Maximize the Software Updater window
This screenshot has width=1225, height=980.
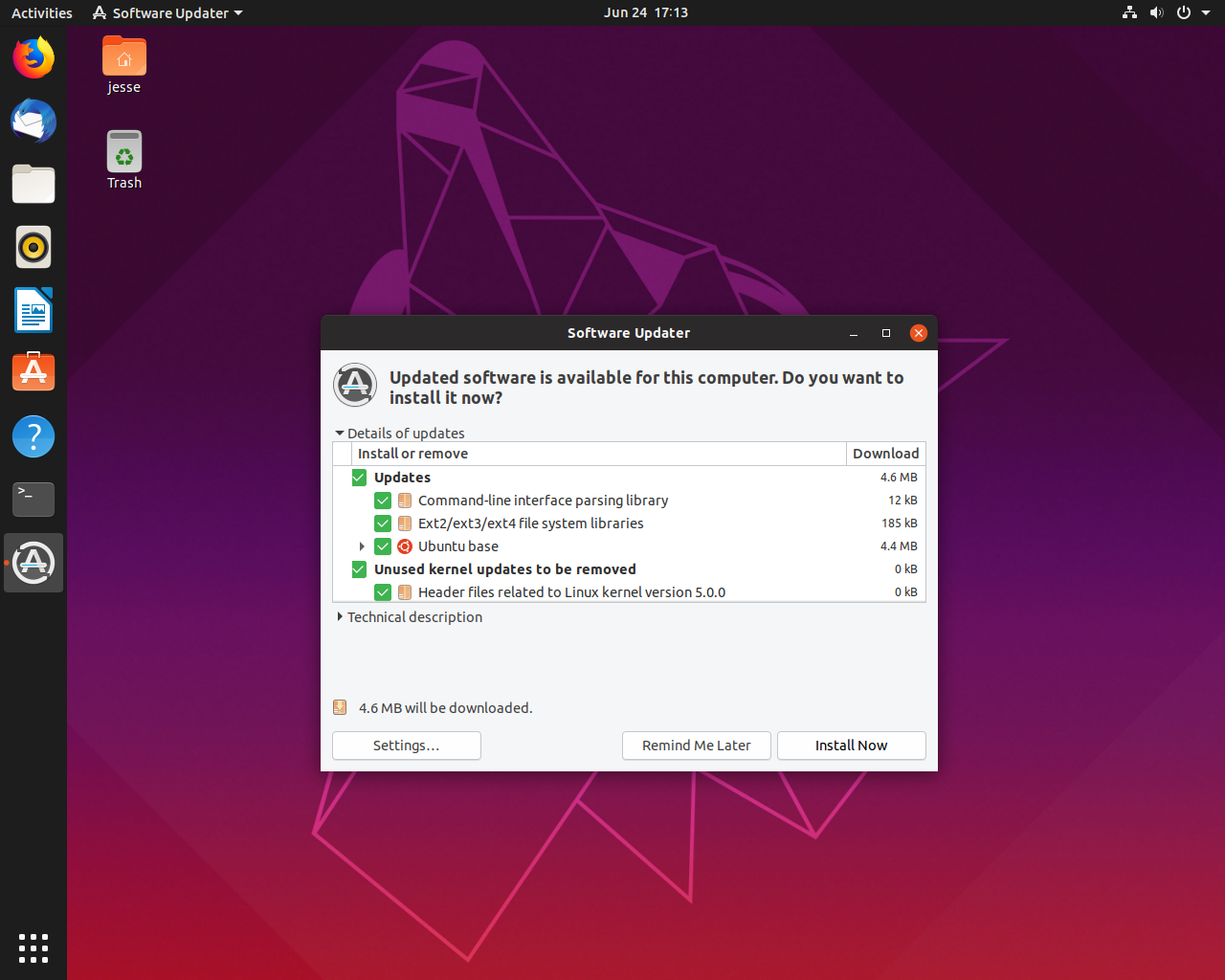(886, 333)
